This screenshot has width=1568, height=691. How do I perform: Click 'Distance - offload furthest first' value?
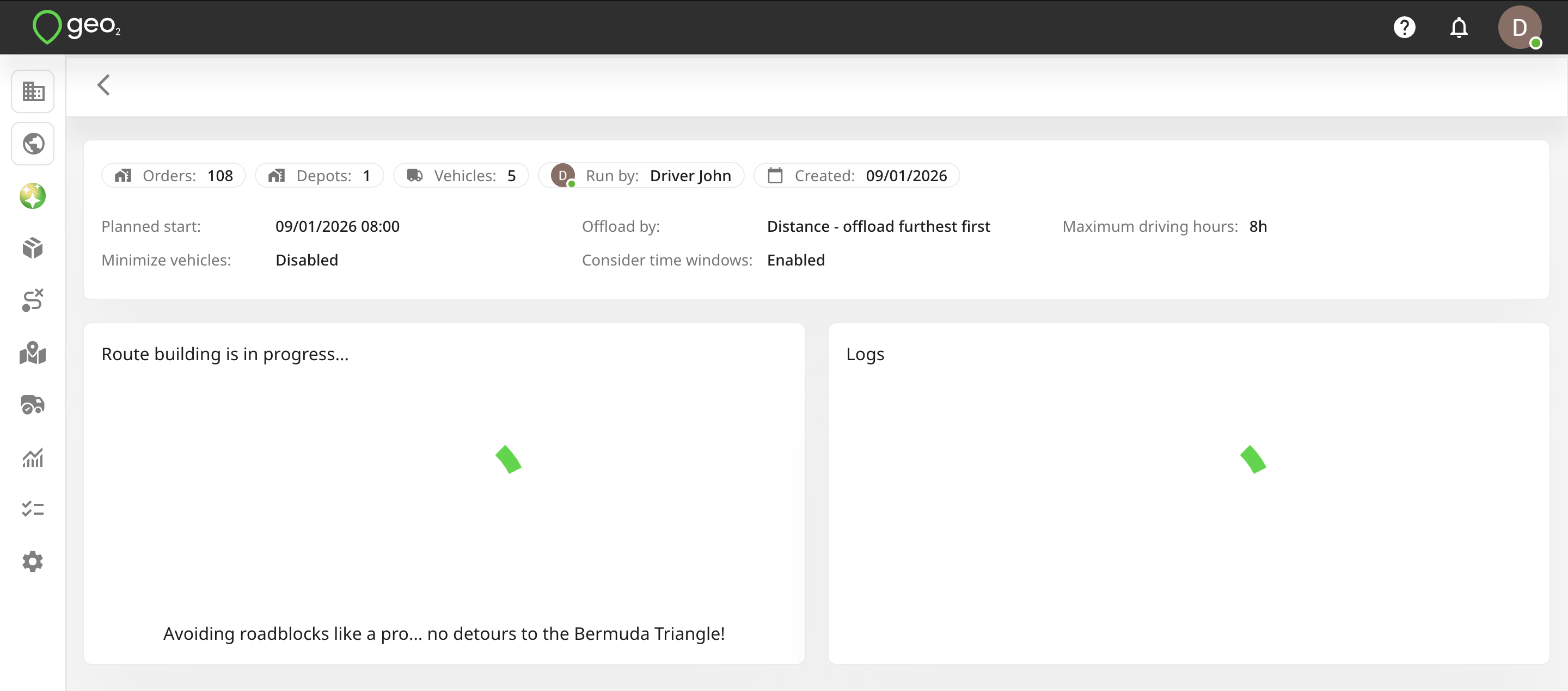pyautogui.click(x=878, y=226)
